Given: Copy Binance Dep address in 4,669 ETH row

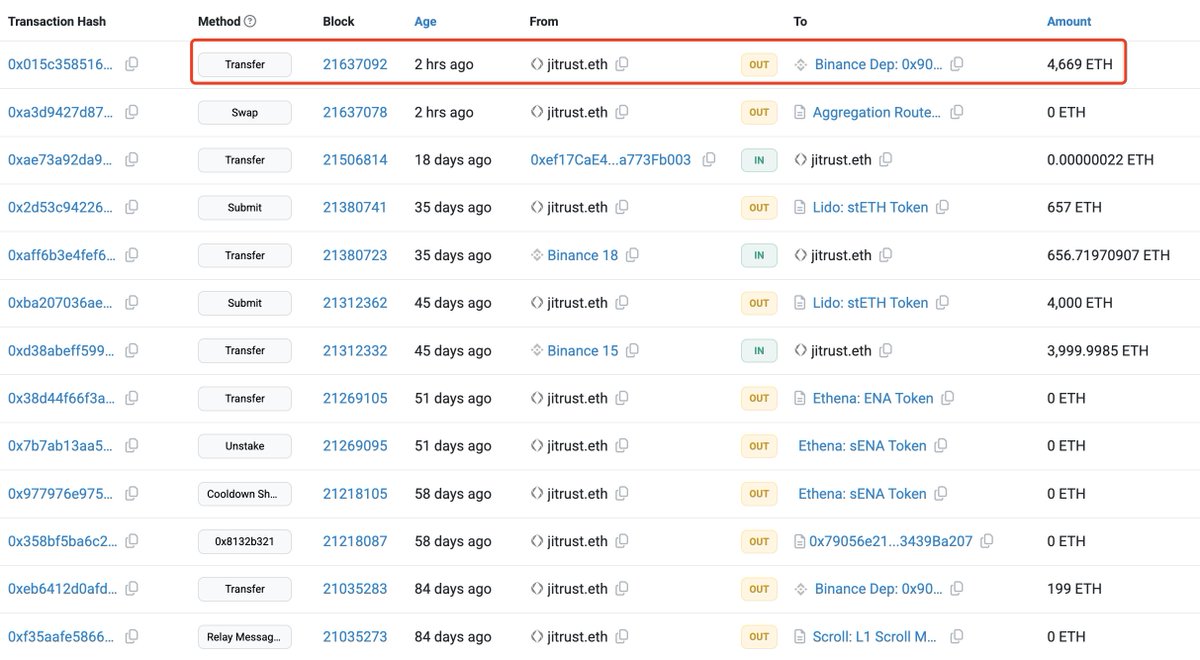Looking at the screenshot, I should 957,64.
